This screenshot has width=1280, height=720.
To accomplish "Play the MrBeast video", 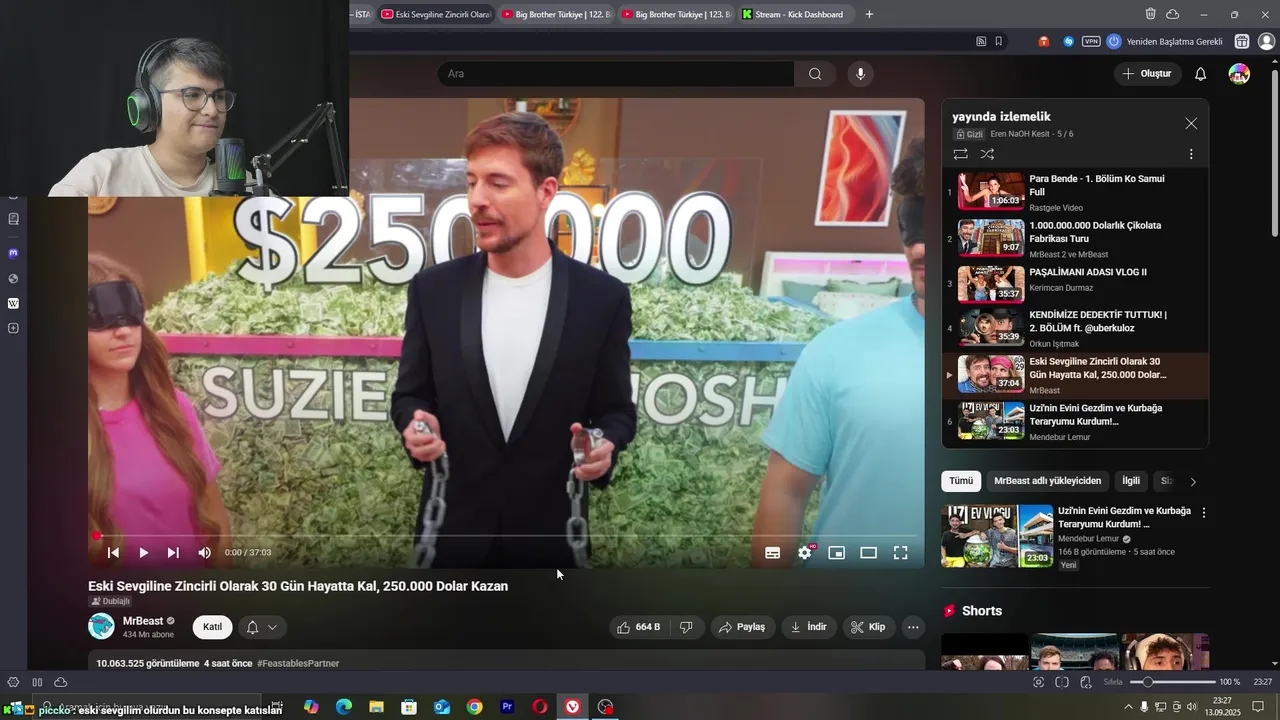I will [143, 552].
